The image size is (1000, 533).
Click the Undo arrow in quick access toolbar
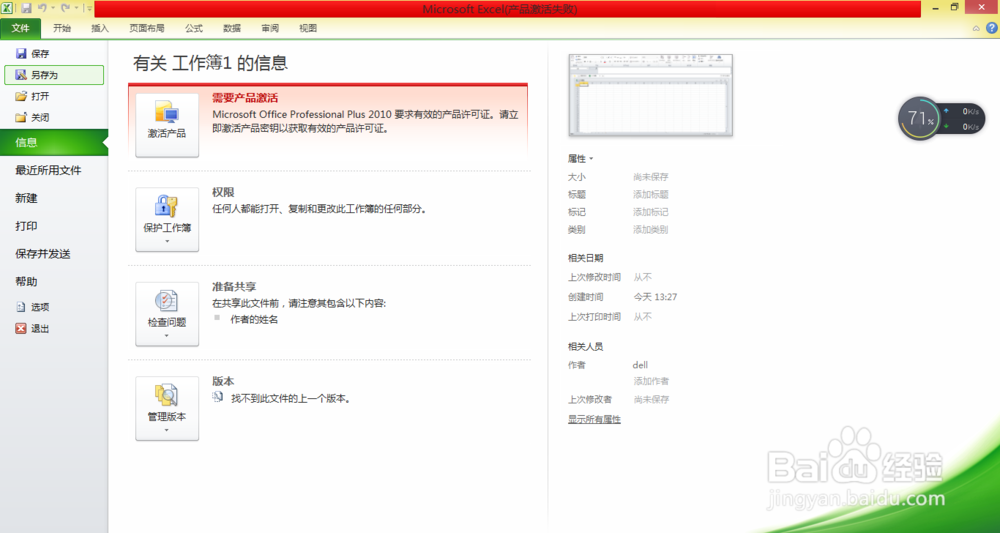coord(42,8)
